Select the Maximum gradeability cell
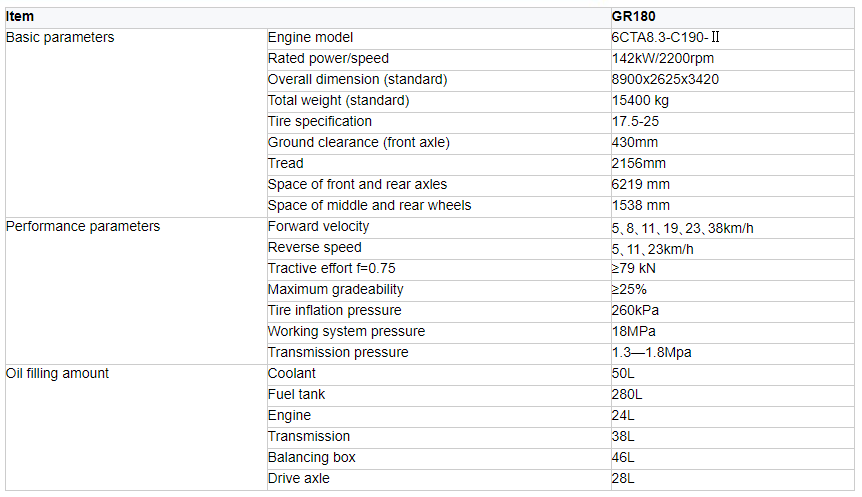The image size is (862, 497). coord(335,289)
